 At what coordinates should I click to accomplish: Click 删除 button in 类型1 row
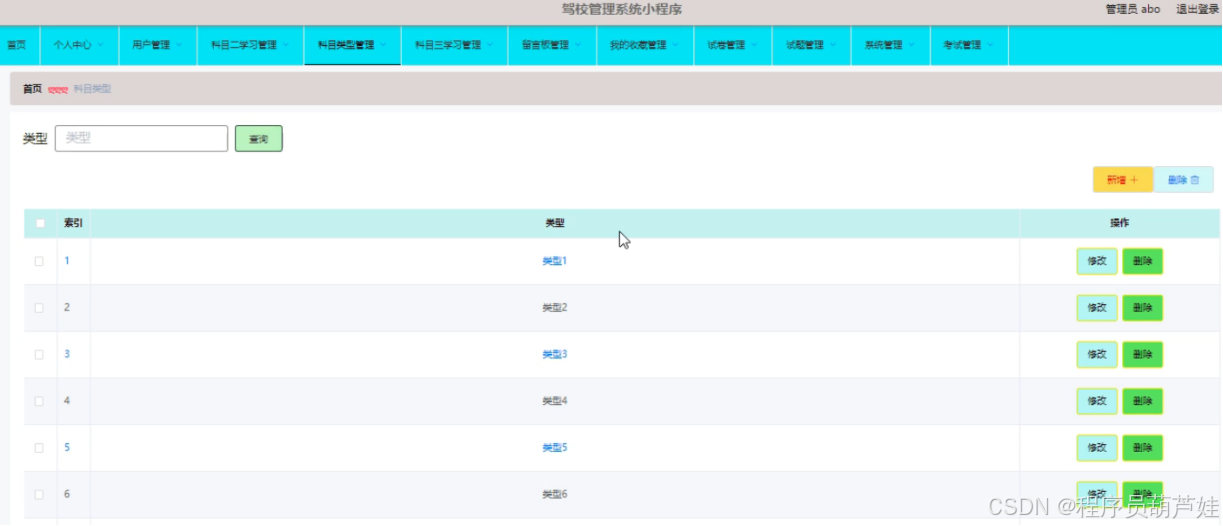coord(1143,261)
